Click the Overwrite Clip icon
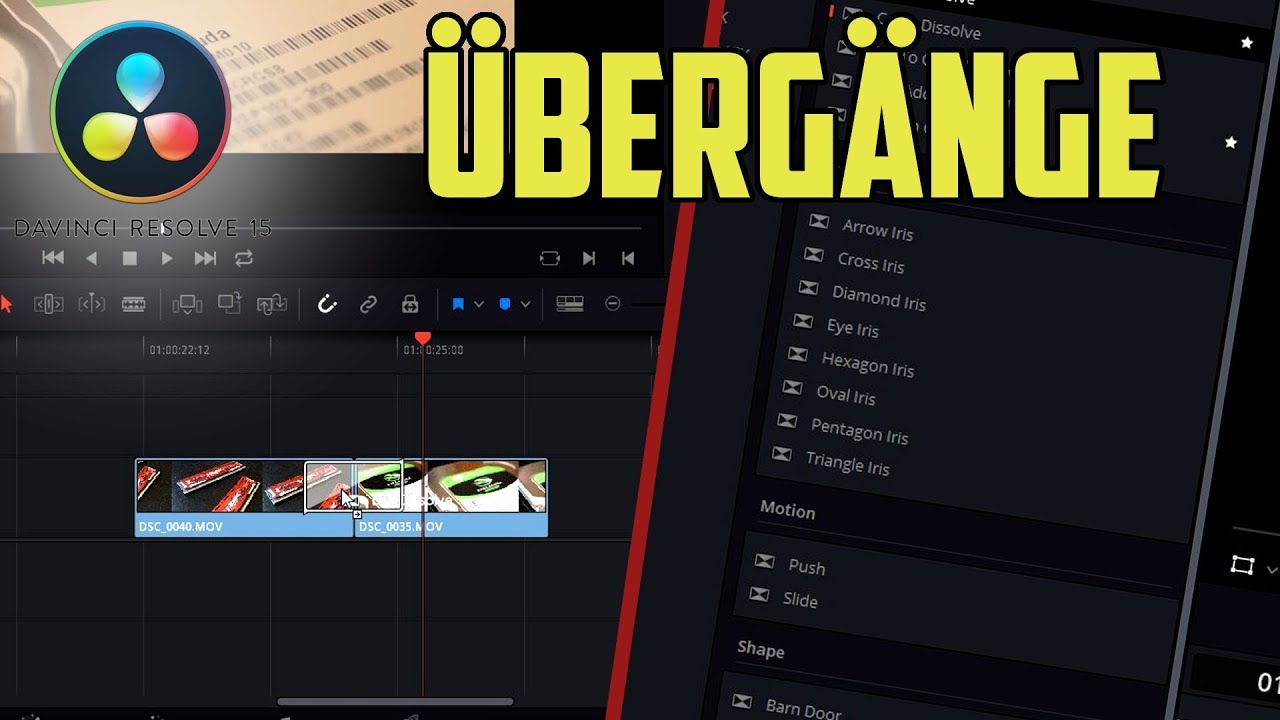The image size is (1280, 720). 229,304
